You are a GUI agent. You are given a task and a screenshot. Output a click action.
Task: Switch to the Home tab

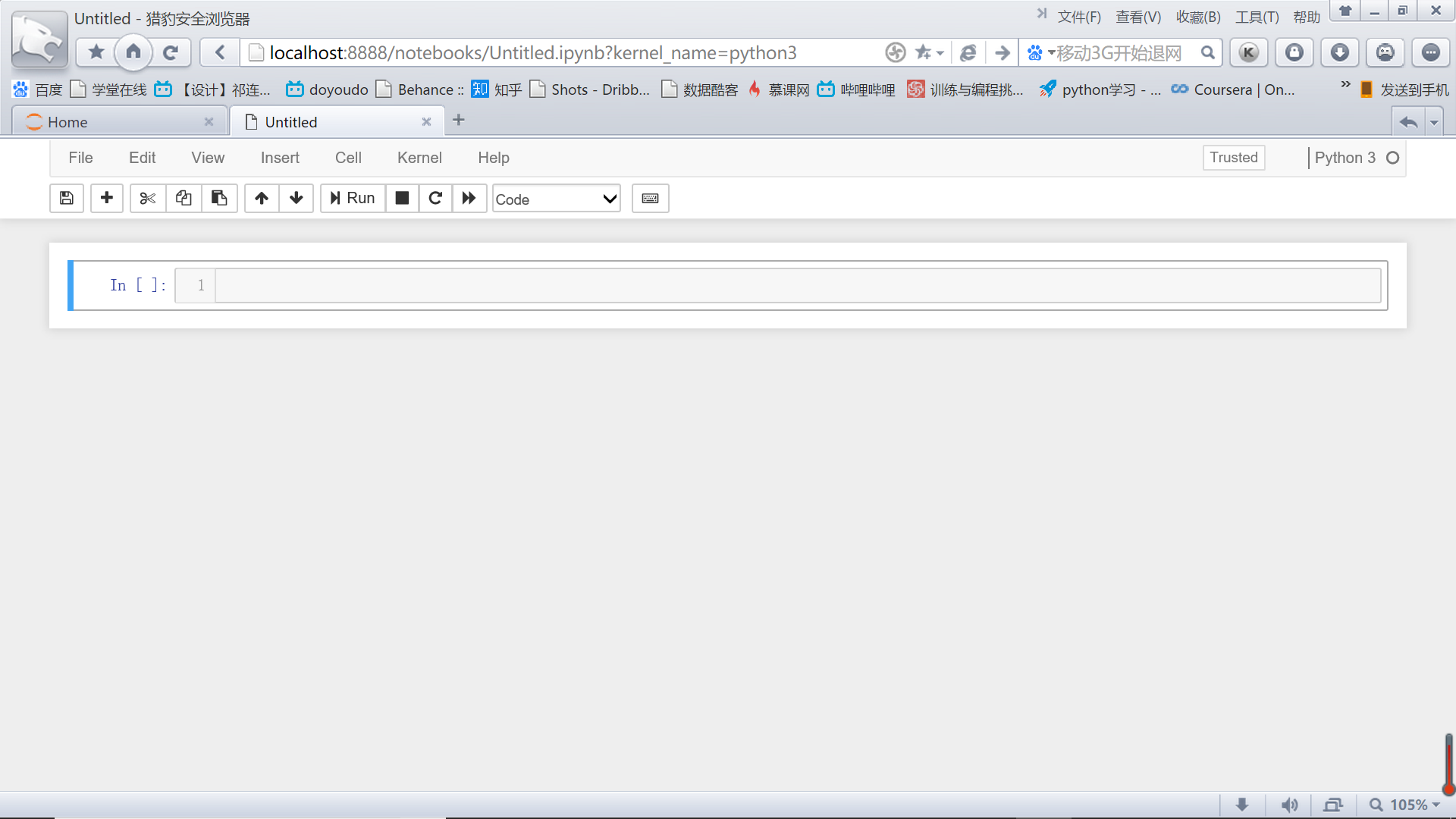tap(114, 122)
